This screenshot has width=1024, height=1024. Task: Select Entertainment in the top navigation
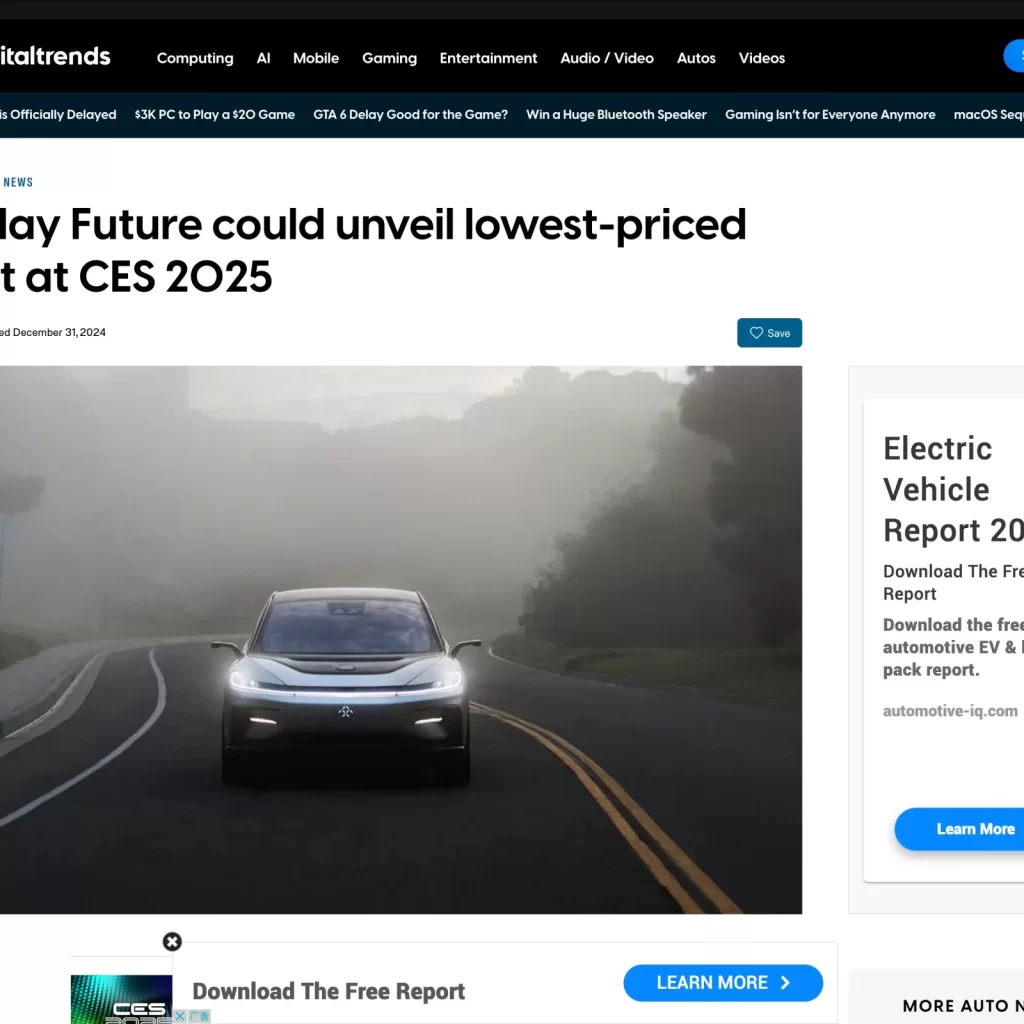coord(488,58)
